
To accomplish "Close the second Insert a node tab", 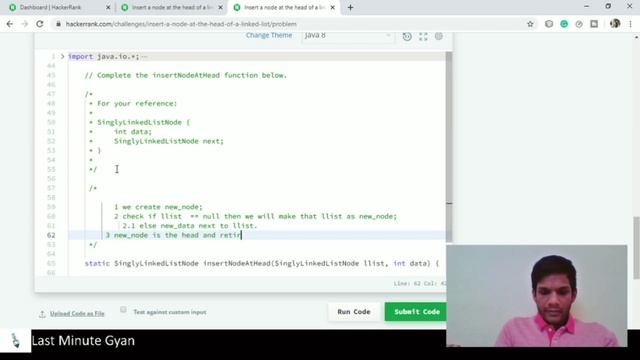I will coord(220,7).
